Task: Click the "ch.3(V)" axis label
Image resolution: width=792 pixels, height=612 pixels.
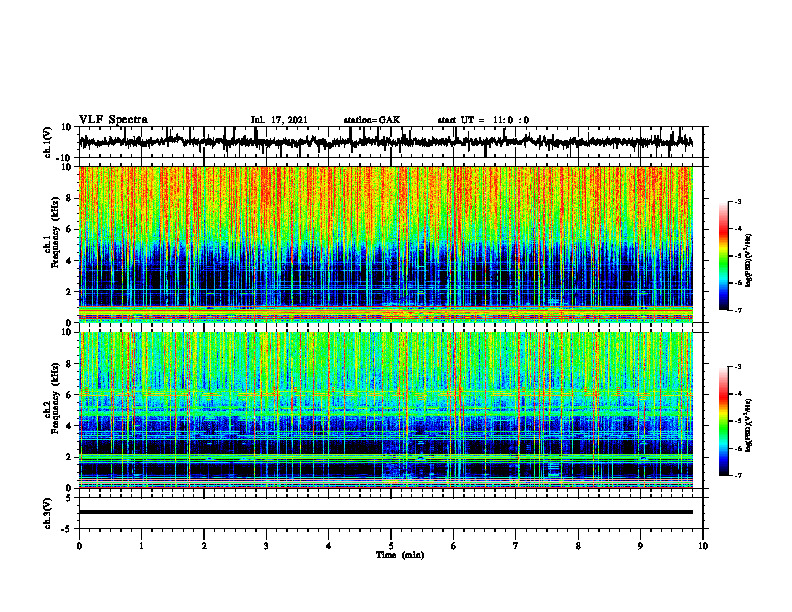Action: click(48, 513)
